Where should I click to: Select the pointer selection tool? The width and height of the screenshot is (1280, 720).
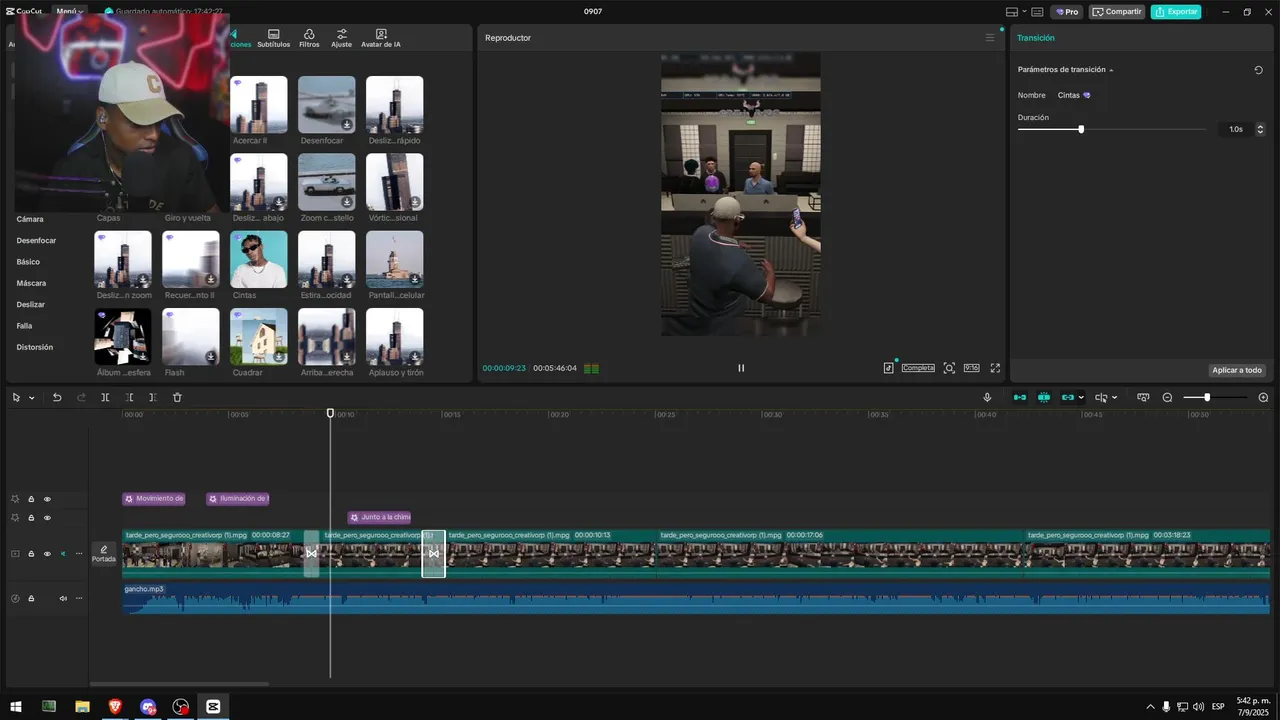pos(16,398)
